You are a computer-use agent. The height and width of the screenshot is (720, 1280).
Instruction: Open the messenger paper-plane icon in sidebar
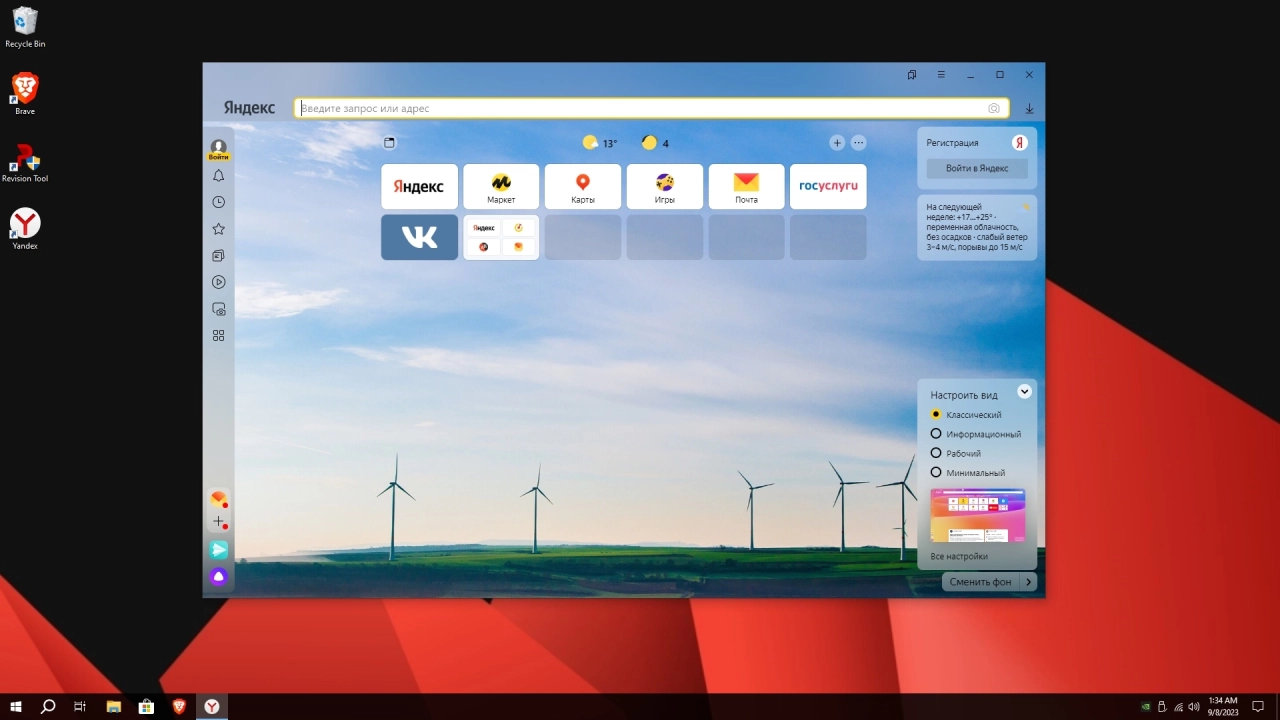(x=219, y=550)
